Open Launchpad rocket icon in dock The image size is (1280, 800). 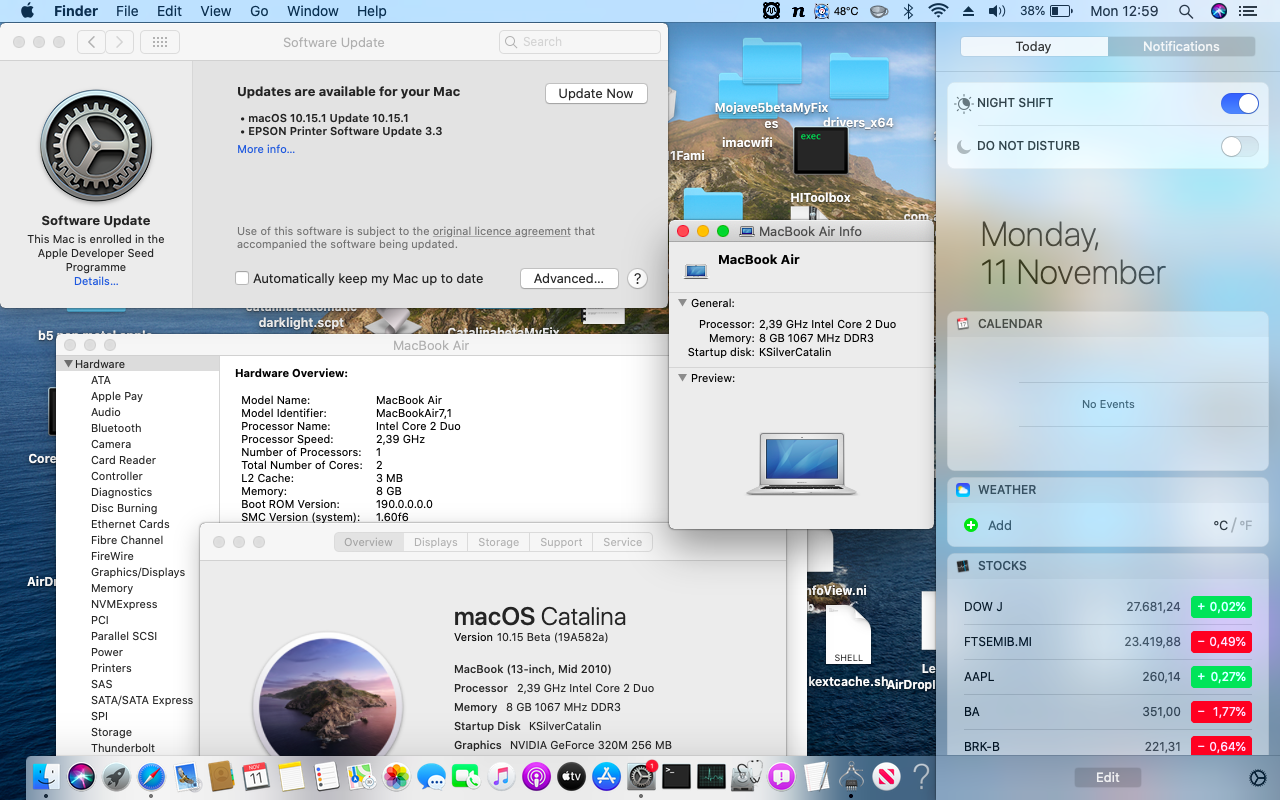tap(116, 775)
